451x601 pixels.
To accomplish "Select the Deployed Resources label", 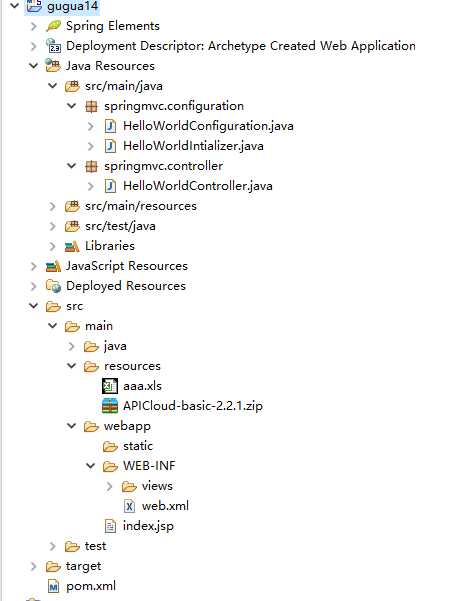I will tap(126, 286).
